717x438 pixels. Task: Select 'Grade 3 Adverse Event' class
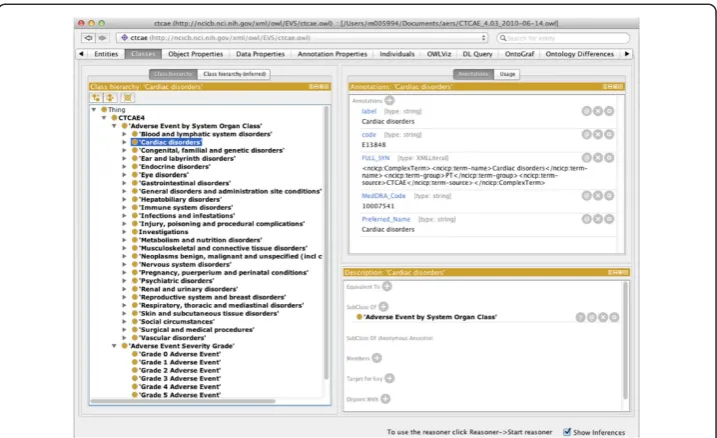[x=176, y=379]
